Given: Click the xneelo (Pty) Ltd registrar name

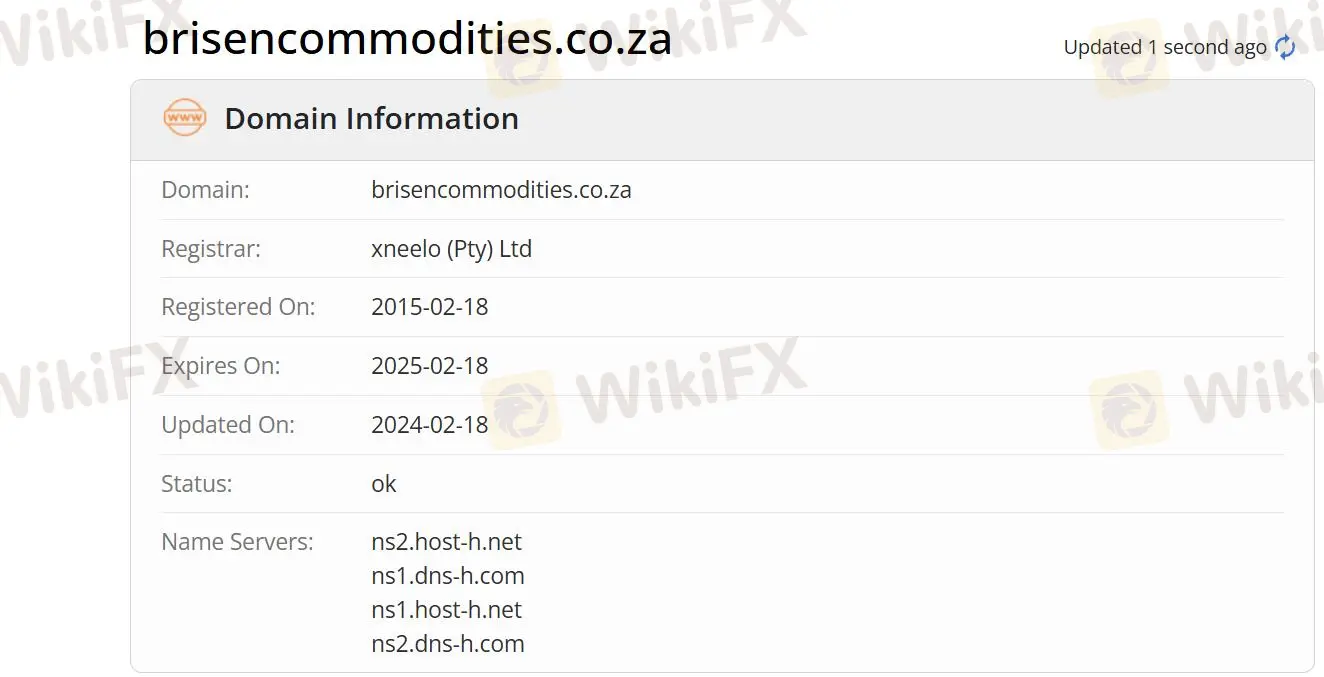Looking at the screenshot, I should pos(451,248).
